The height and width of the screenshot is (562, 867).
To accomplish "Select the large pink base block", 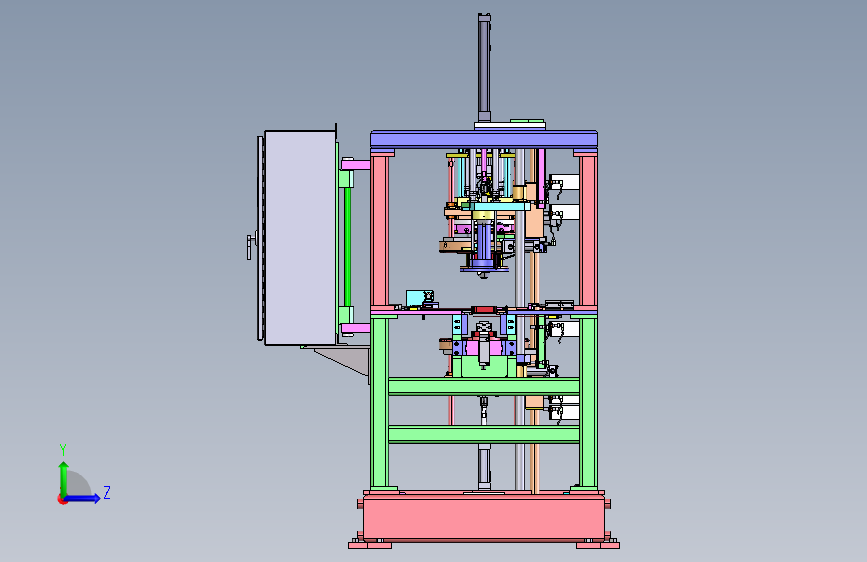I will (484, 517).
